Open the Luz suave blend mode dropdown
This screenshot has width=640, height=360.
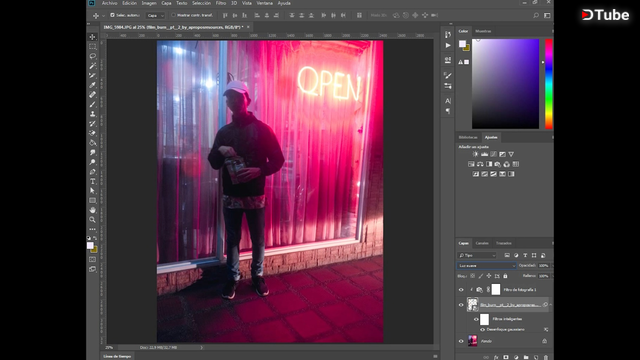click(x=486, y=265)
